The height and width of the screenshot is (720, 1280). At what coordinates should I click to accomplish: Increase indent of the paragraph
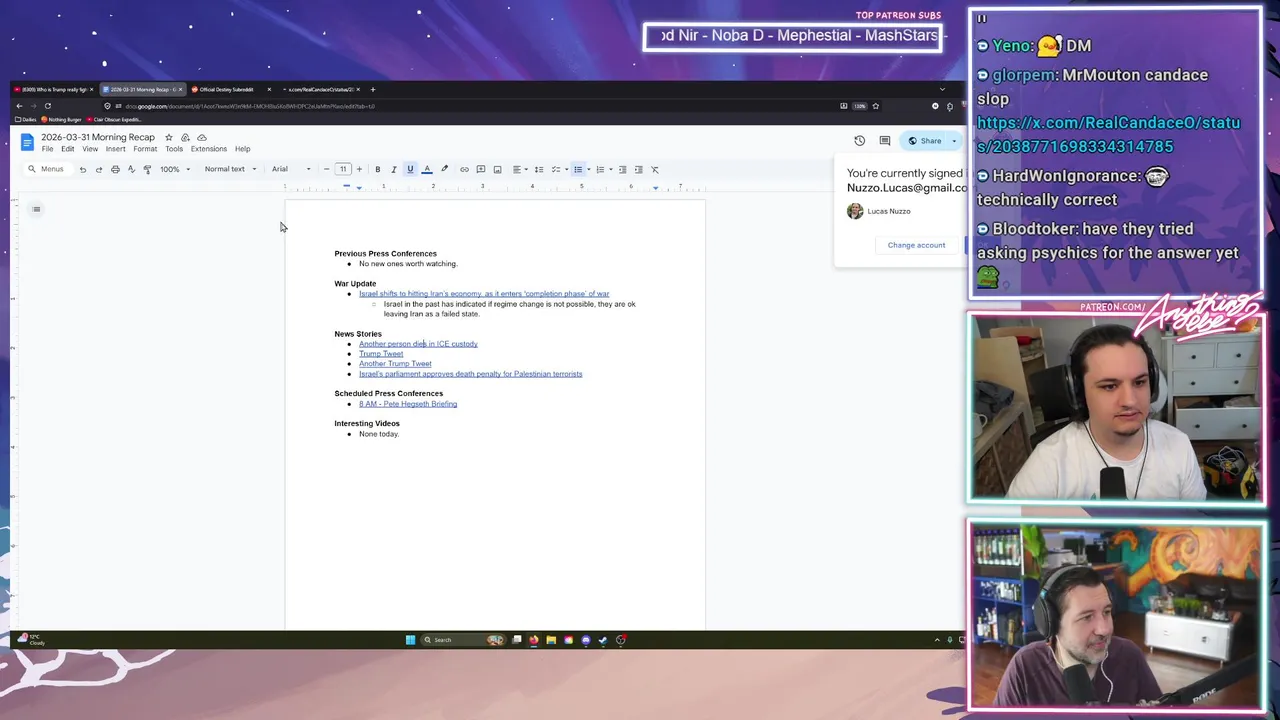[638, 169]
